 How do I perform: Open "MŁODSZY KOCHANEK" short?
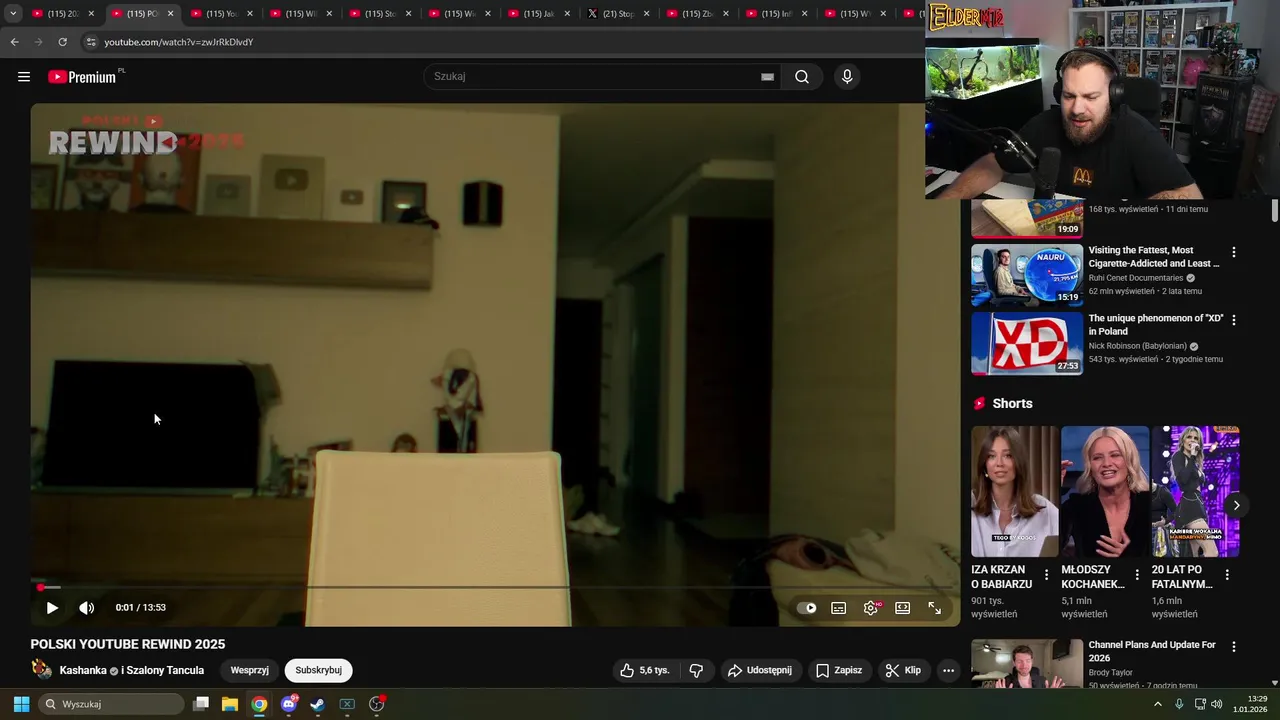[1105, 491]
